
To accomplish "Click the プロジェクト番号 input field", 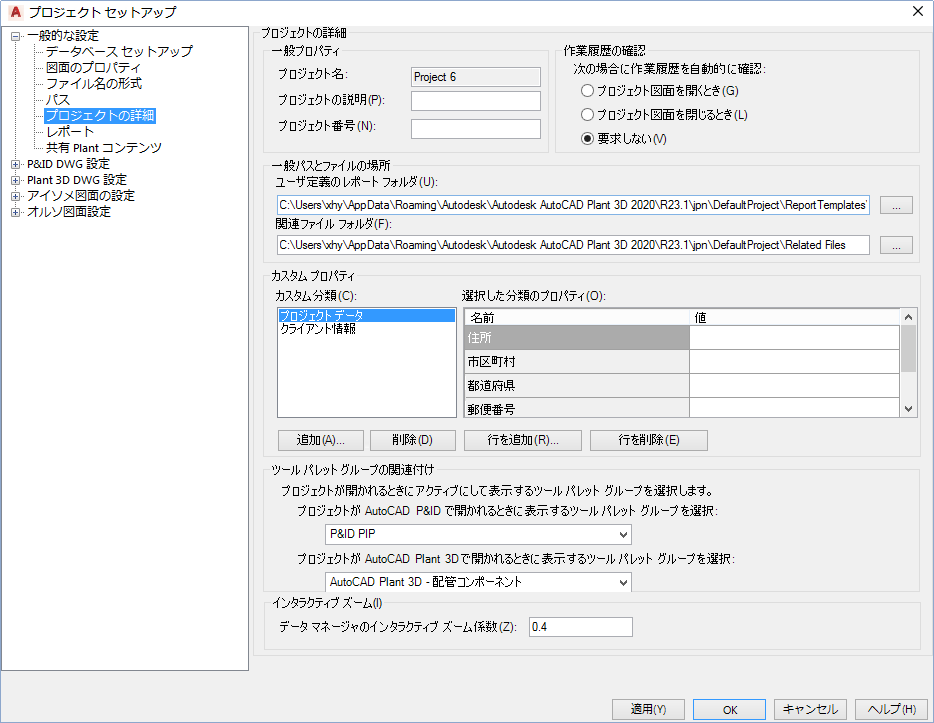I will 476,129.
